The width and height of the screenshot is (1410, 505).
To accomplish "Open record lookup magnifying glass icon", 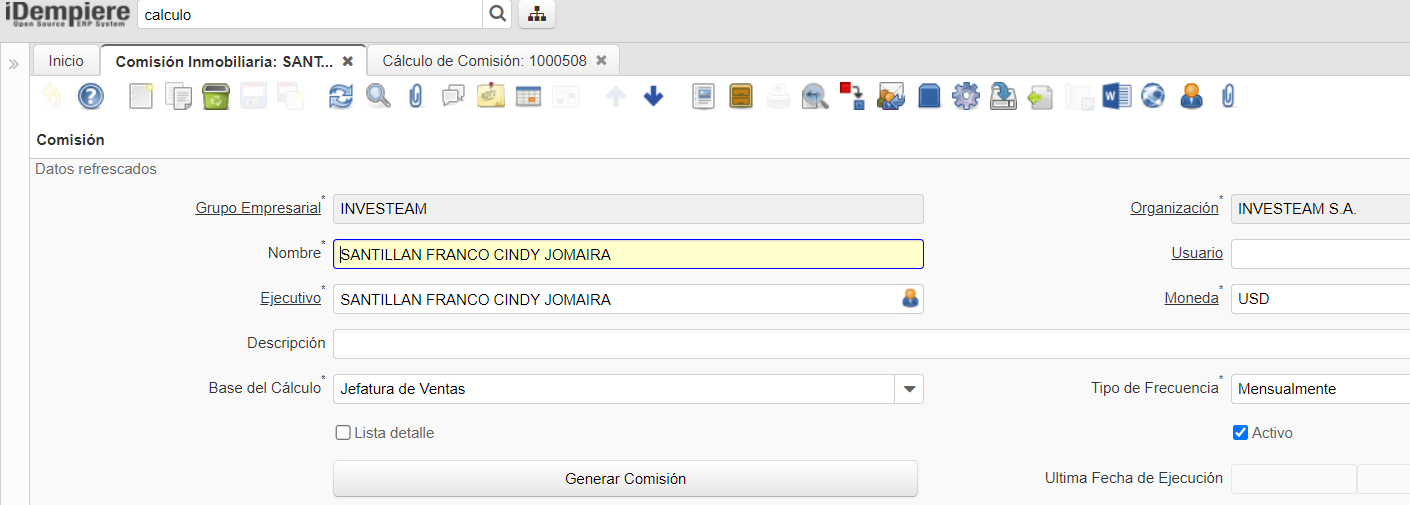I will coord(378,96).
